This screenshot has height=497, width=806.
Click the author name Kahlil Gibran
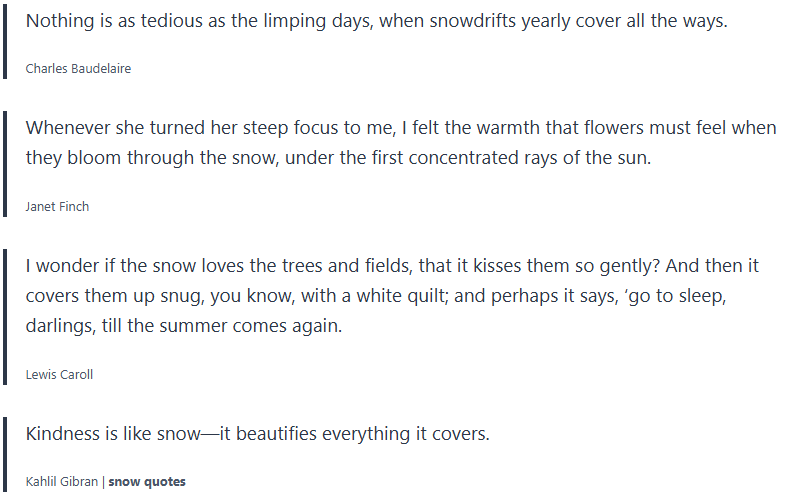[62, 481]
